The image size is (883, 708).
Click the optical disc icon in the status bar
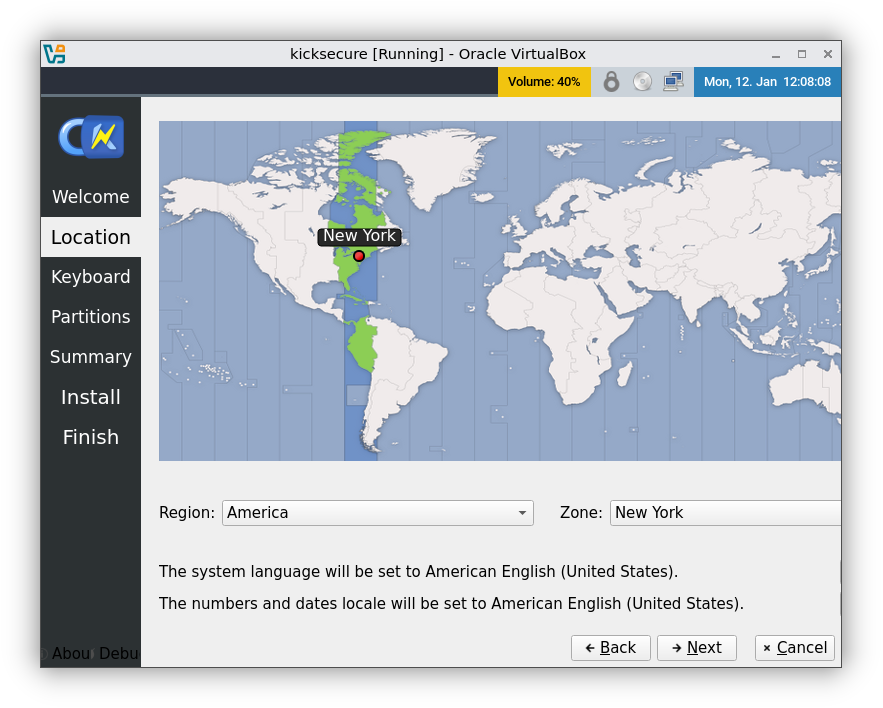coord(641,81)
